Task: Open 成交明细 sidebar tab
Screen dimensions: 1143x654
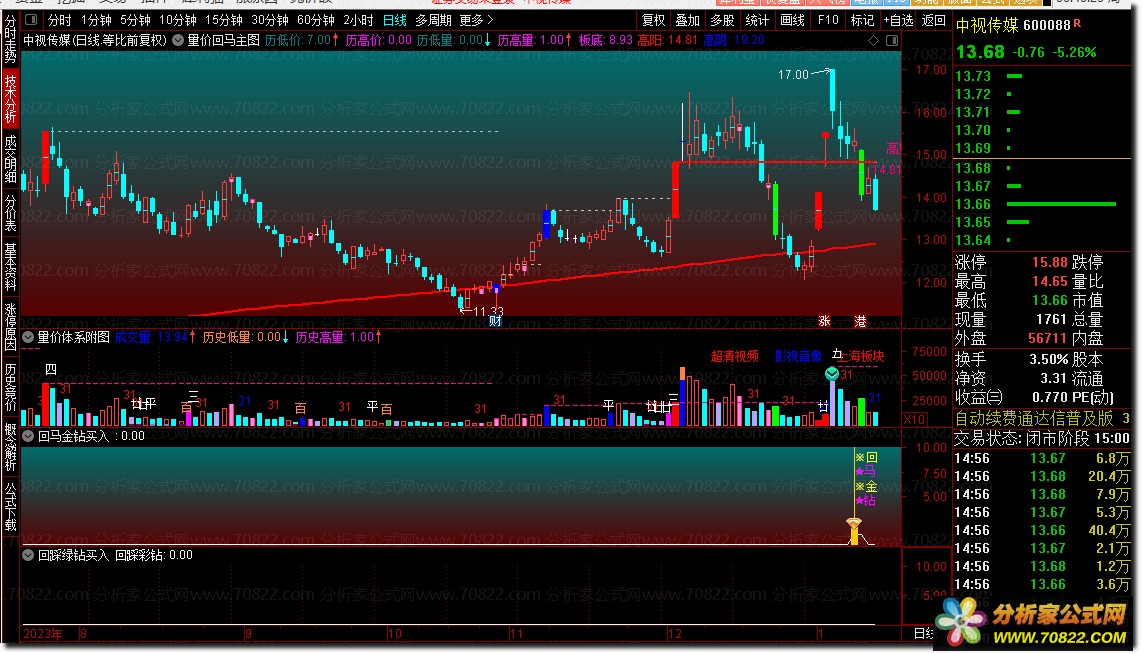Action: (x=10, y=158)
